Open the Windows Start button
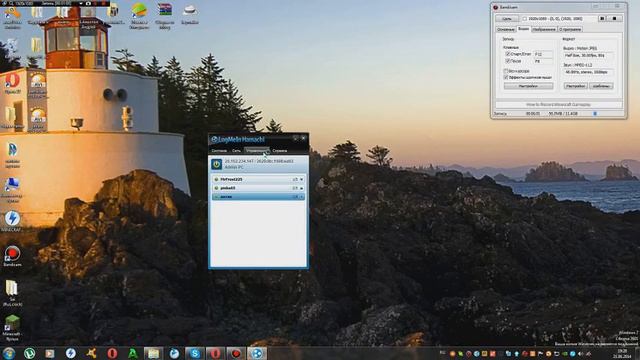 9,353
